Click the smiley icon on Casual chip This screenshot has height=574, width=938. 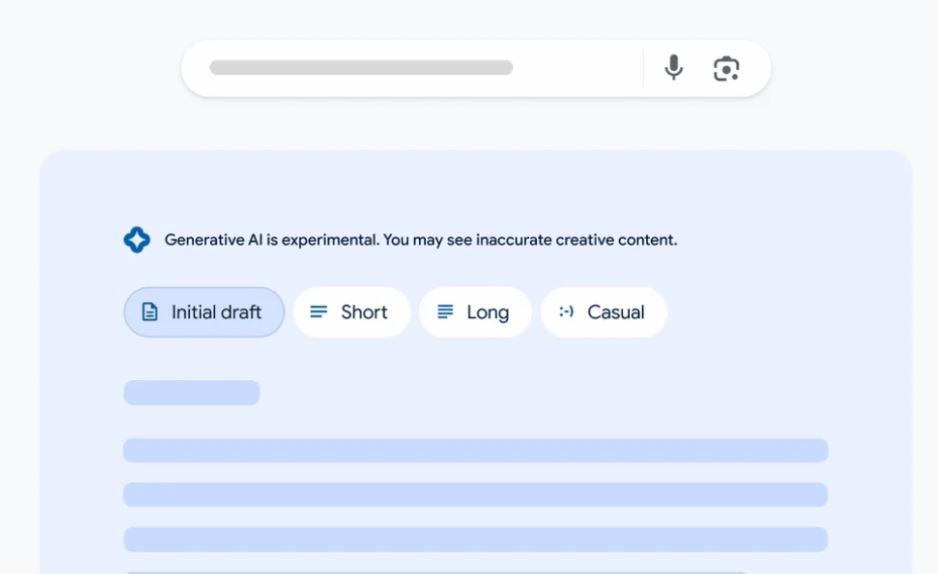pyautogui.click(x=567, y=312)
